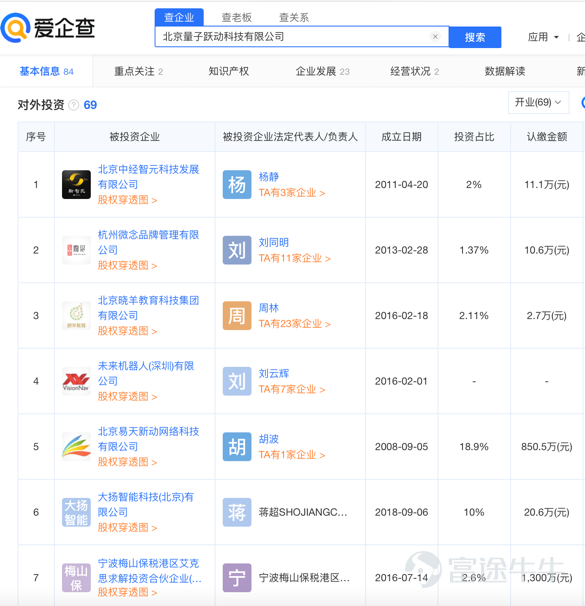View 股权穿透图 for 宁波梅山保税港区 row
This screenshot has height=606, width=585.
click(127, 592)
